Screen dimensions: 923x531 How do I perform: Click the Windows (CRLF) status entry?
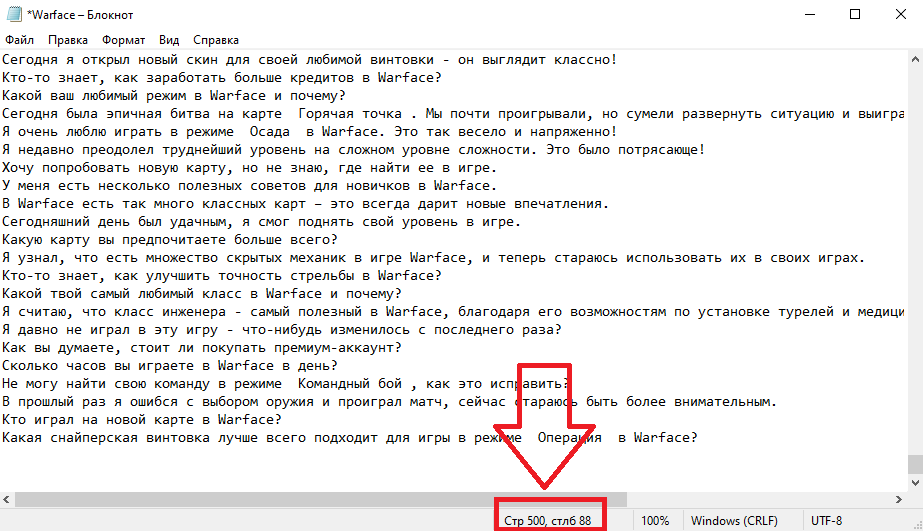click(x=734, y=521)
